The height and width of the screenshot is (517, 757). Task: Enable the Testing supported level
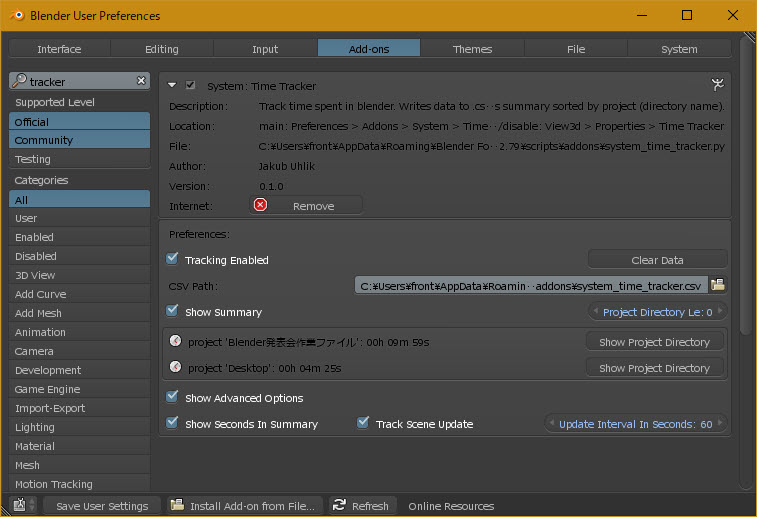point(80,159)
